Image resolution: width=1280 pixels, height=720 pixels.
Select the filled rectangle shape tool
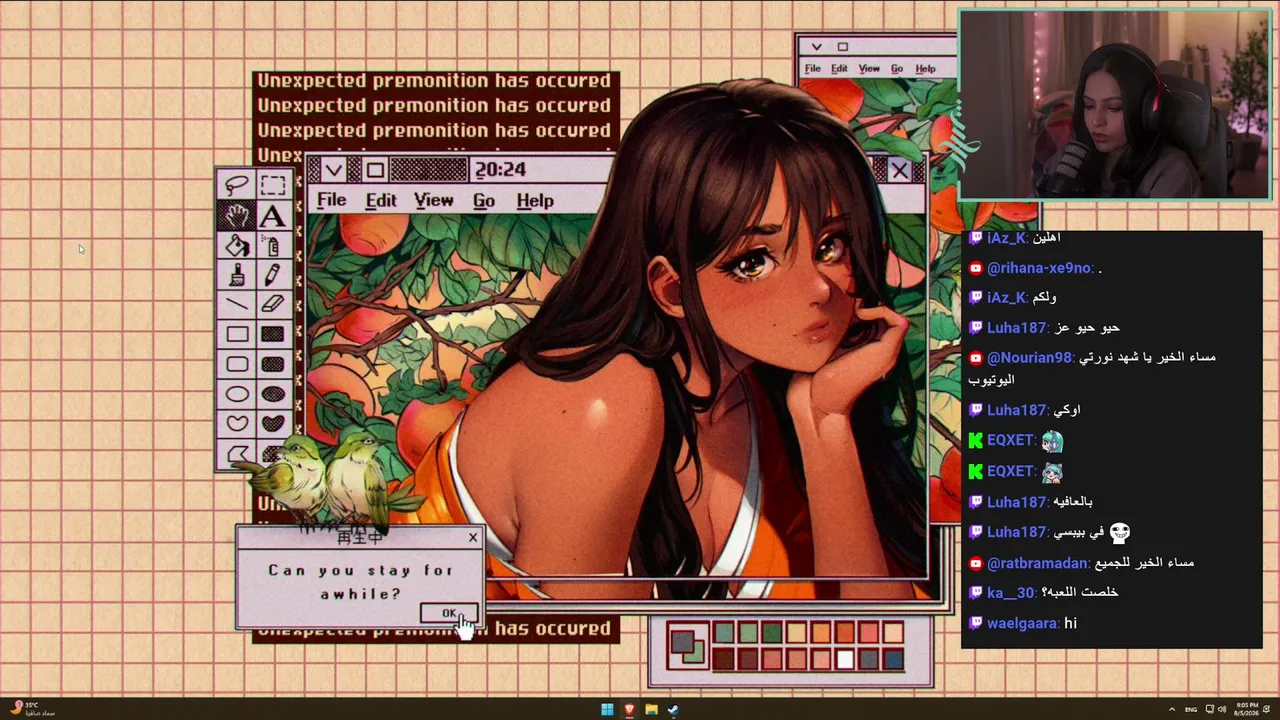(273, 334)
